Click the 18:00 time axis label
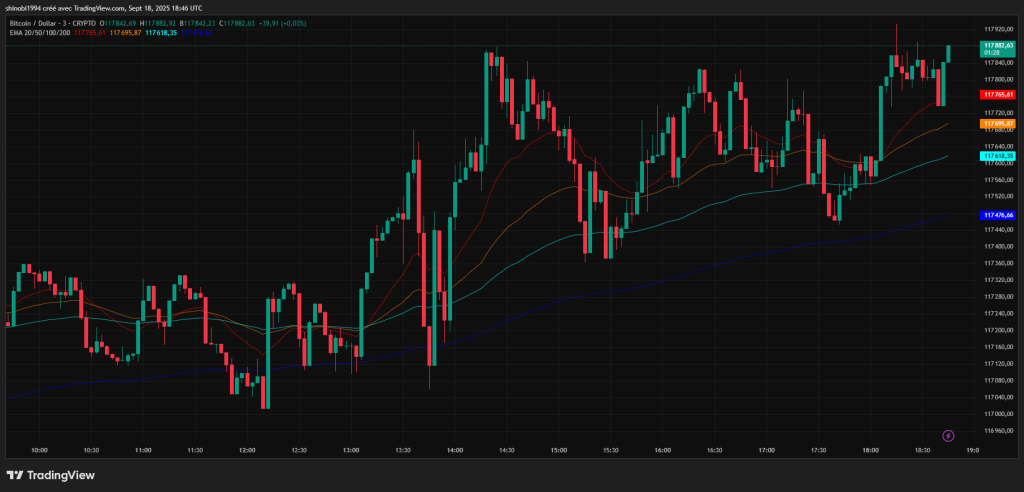This screenshot has height=492, width=1024. tap(871, 451)
